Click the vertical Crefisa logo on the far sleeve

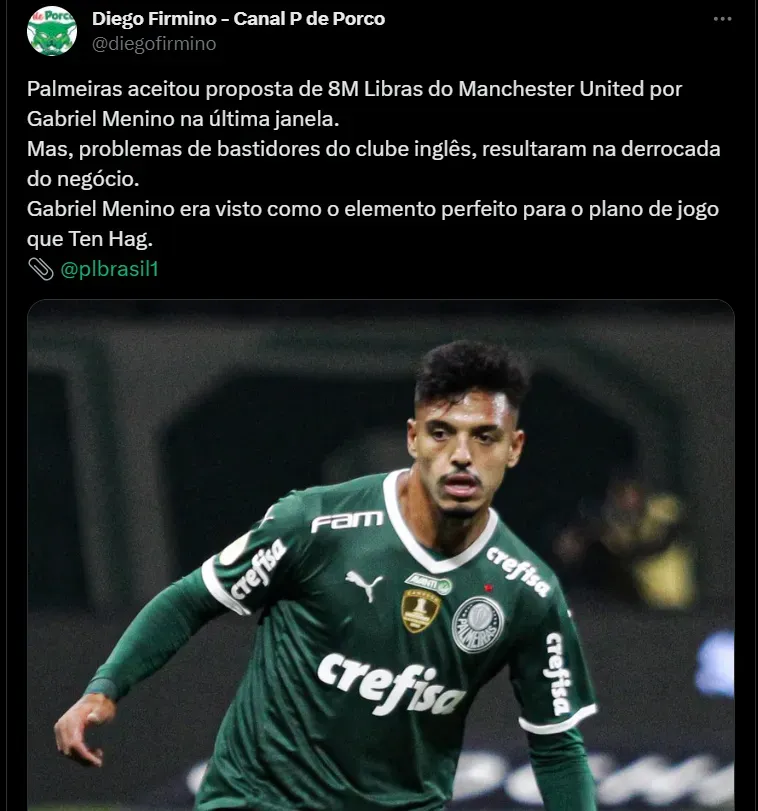pyautogui.click(x=559, y=674)
